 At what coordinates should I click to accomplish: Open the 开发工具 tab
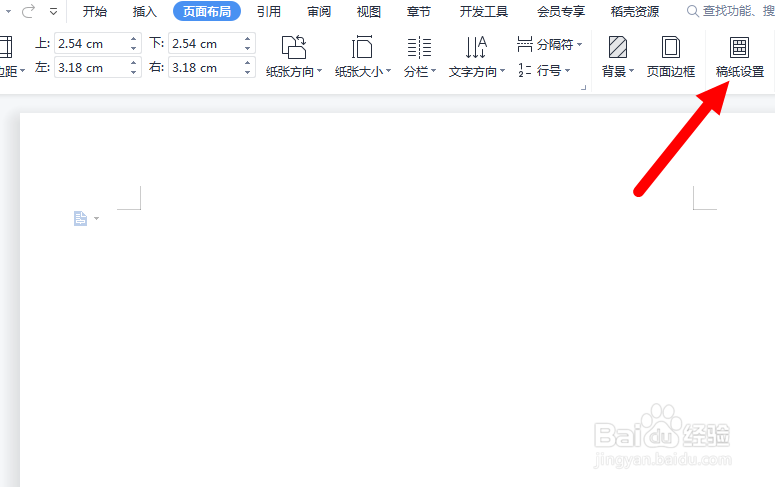coord(483,11)
